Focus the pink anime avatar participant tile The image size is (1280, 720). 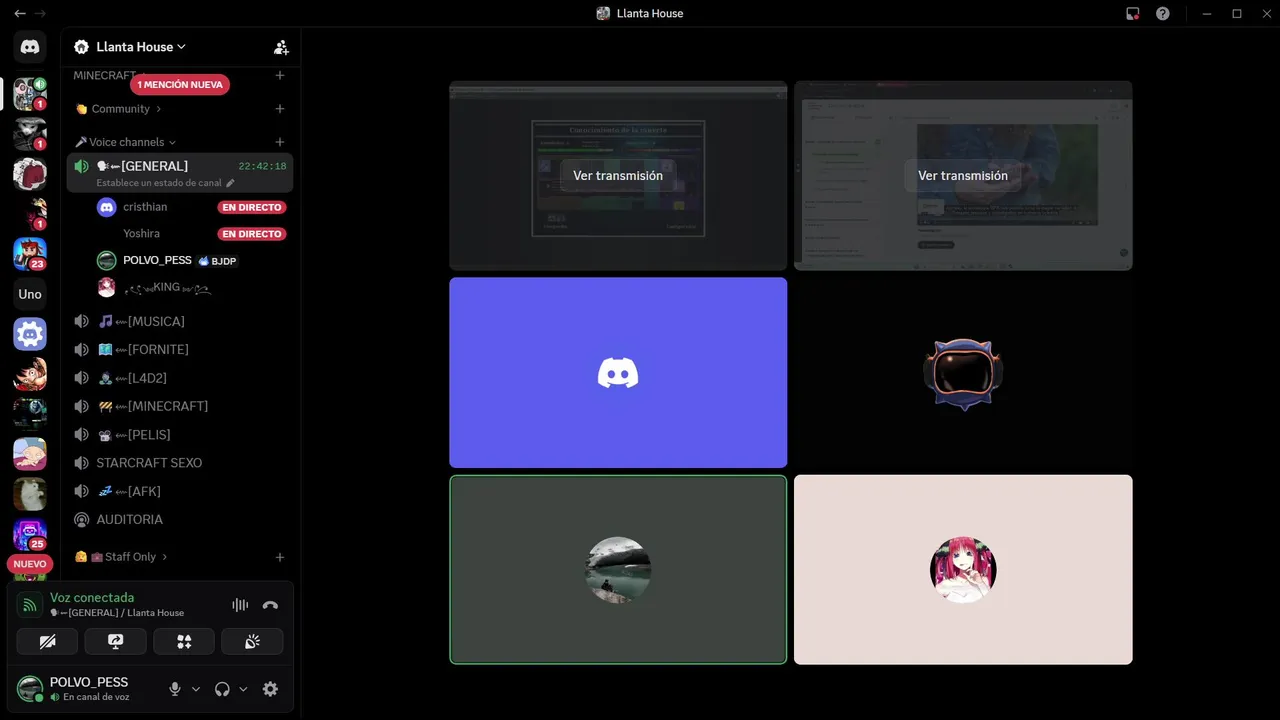coord(963,570)
